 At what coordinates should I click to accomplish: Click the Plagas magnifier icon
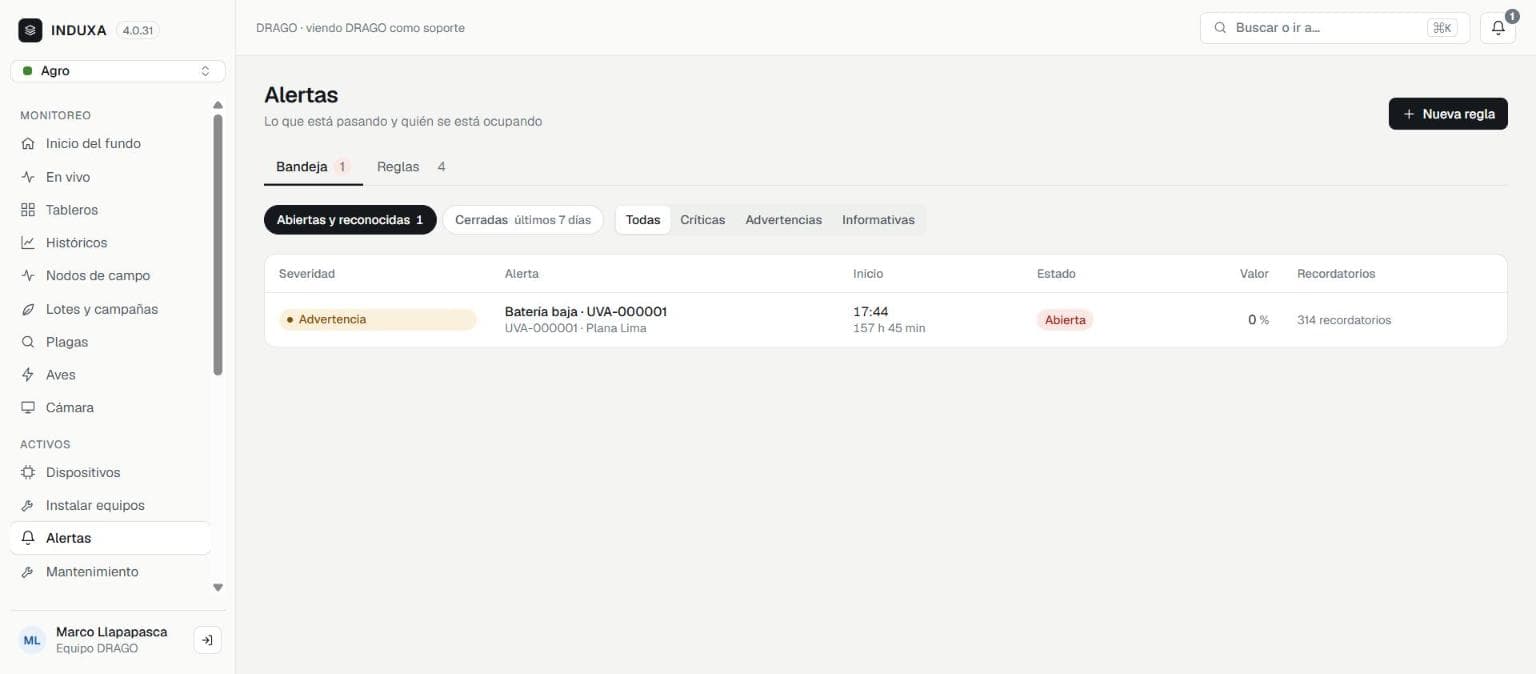point(28,342)
